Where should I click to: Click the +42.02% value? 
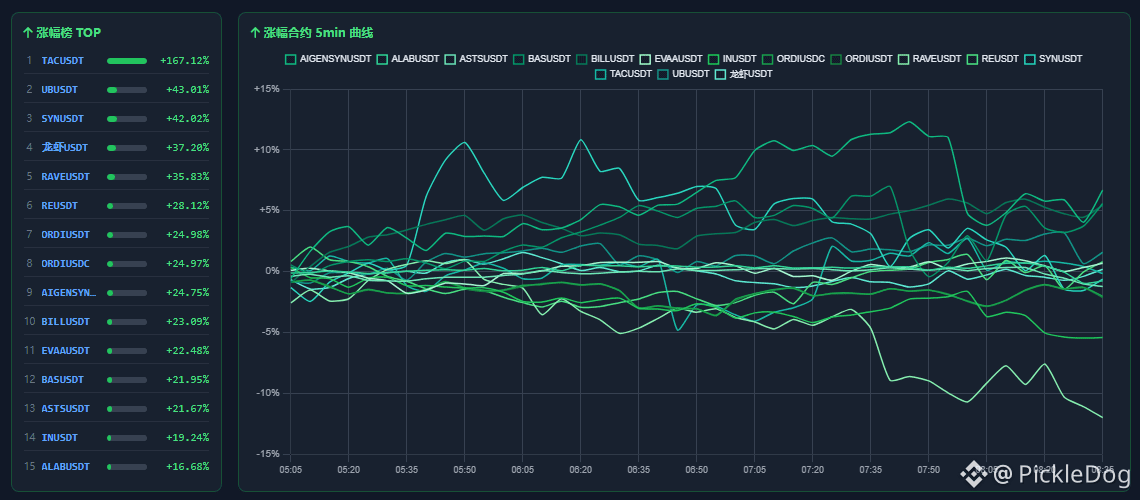point(188,118)
